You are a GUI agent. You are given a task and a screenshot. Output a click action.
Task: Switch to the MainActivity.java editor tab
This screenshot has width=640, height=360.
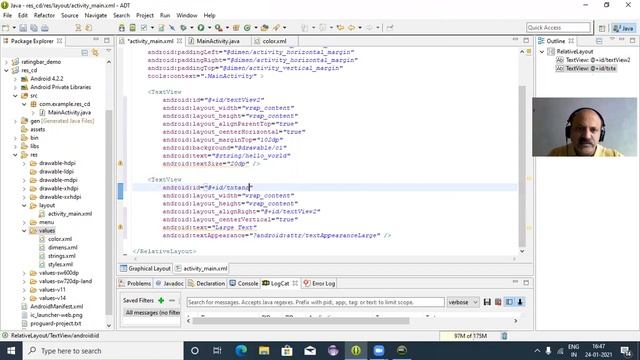(x=218, y=41)
